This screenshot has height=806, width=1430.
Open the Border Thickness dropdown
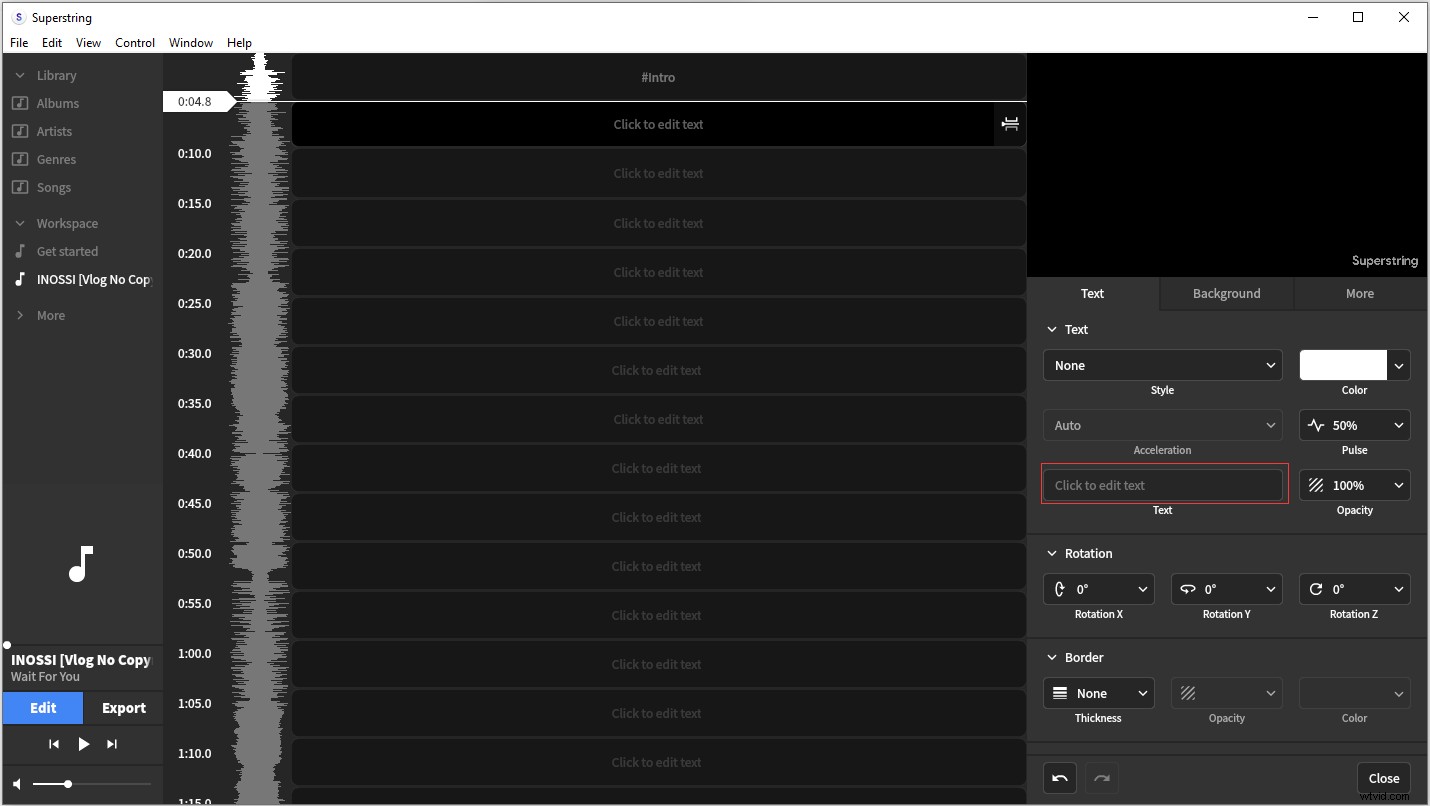point(1098,693)
